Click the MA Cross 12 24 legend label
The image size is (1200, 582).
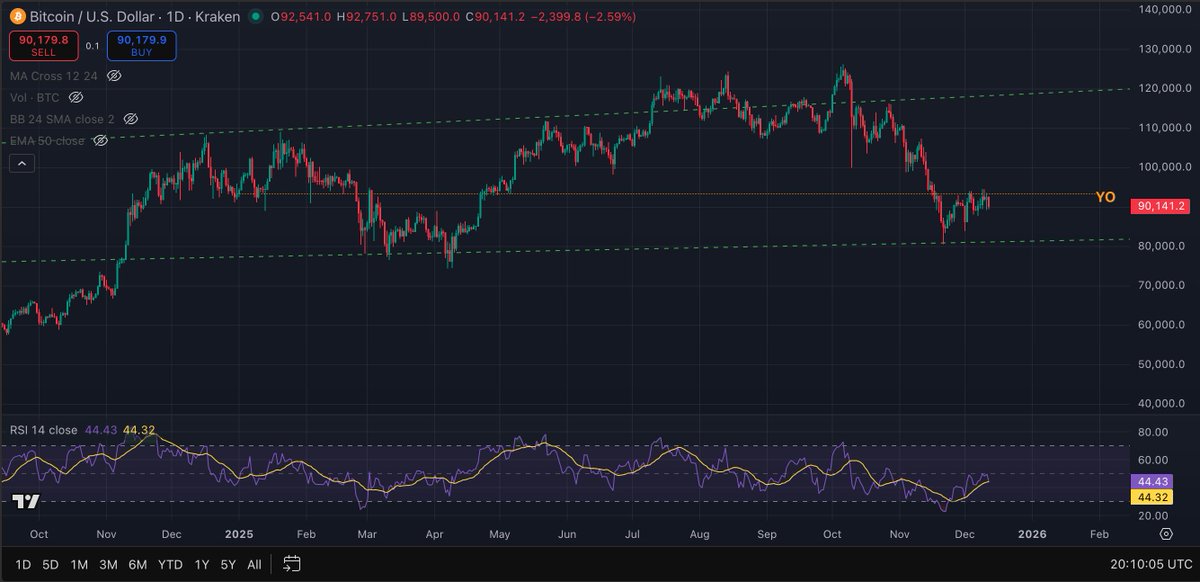coord(54,75)
